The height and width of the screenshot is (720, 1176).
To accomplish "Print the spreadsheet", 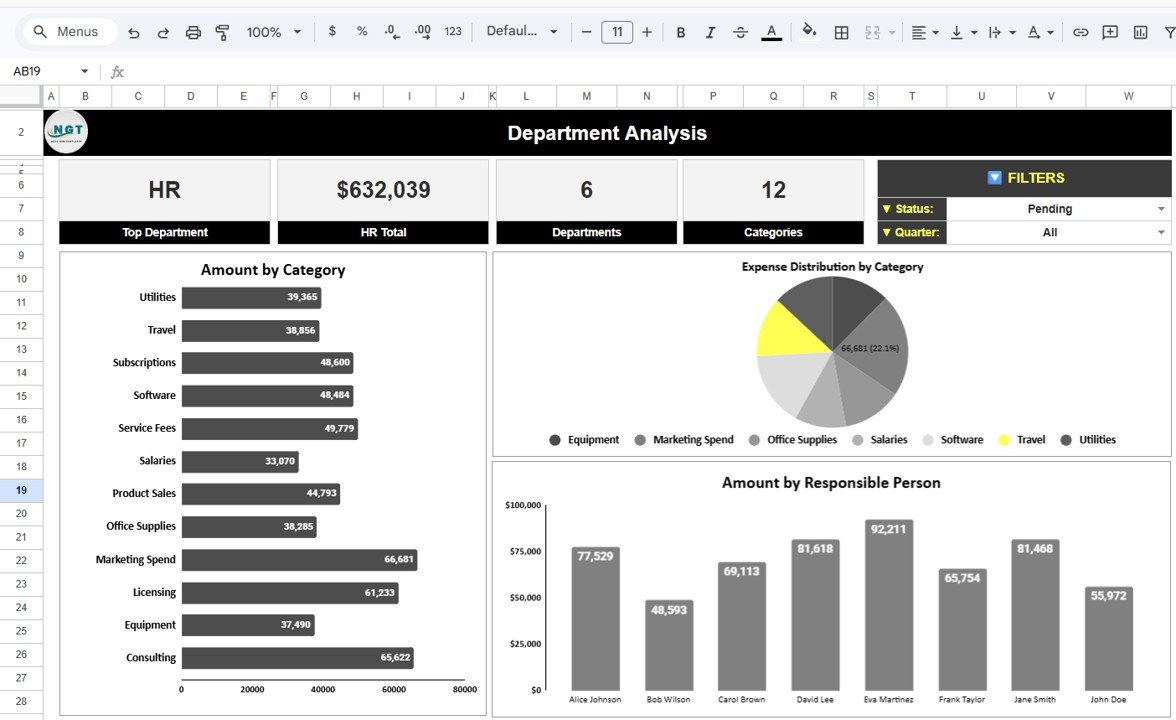I will tap(192, 31).
